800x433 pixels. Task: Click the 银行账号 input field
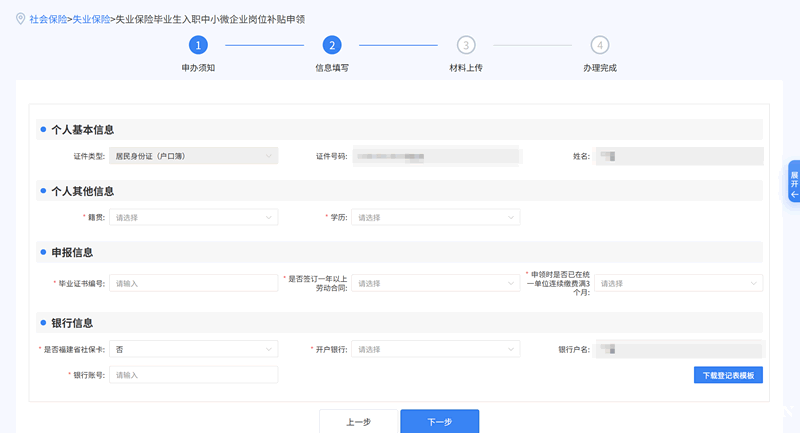[193, 375]
